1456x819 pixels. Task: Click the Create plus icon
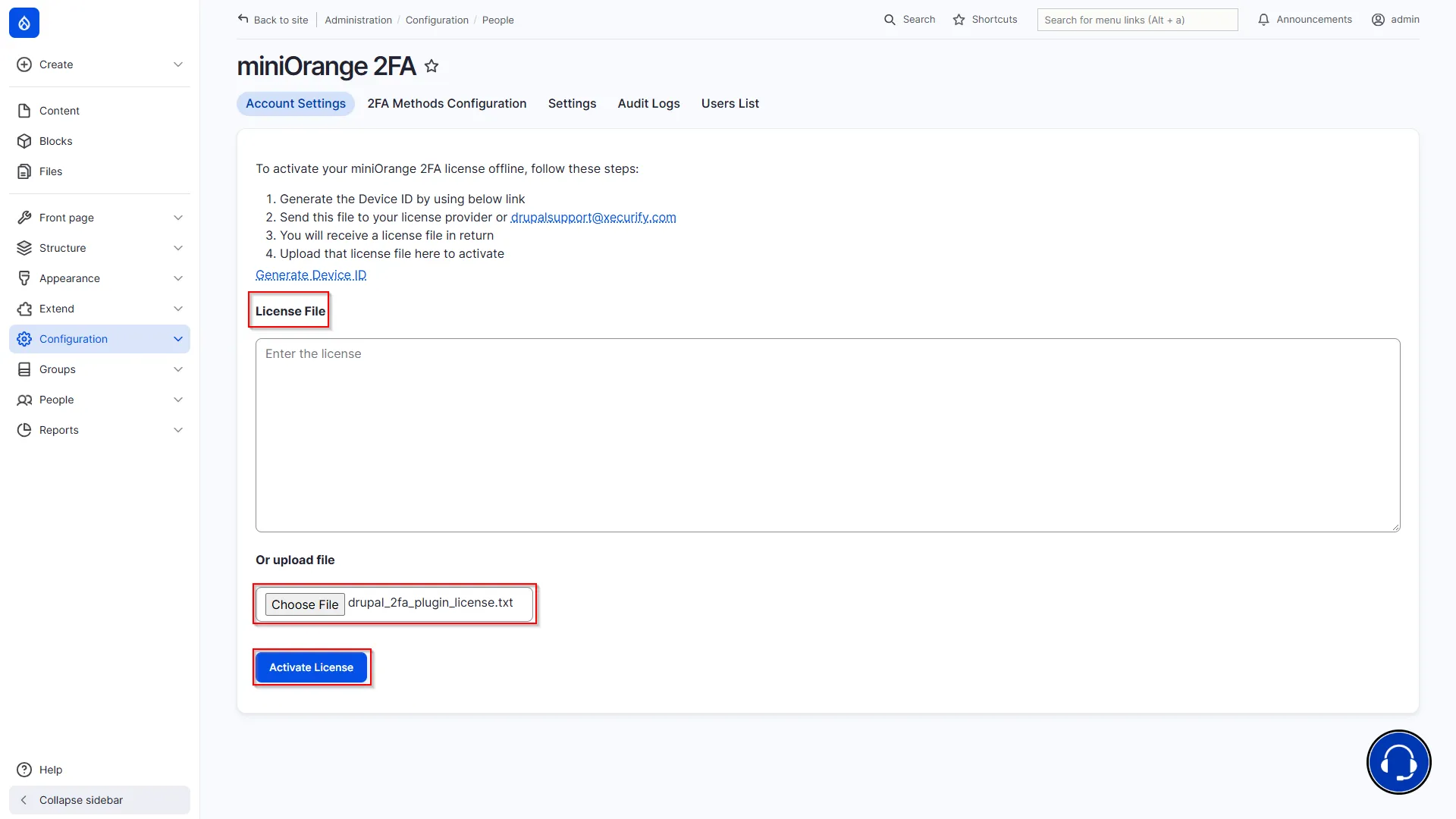point(24,64)
